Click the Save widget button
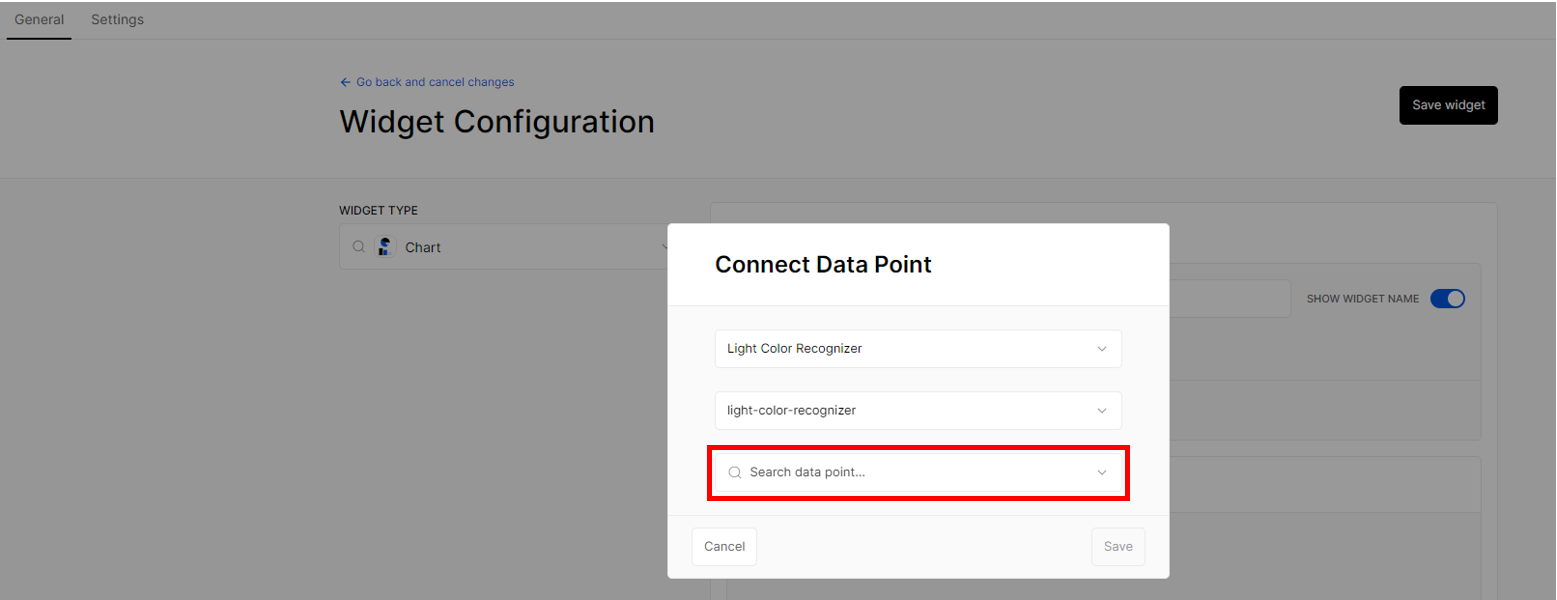 (1448, 105)
